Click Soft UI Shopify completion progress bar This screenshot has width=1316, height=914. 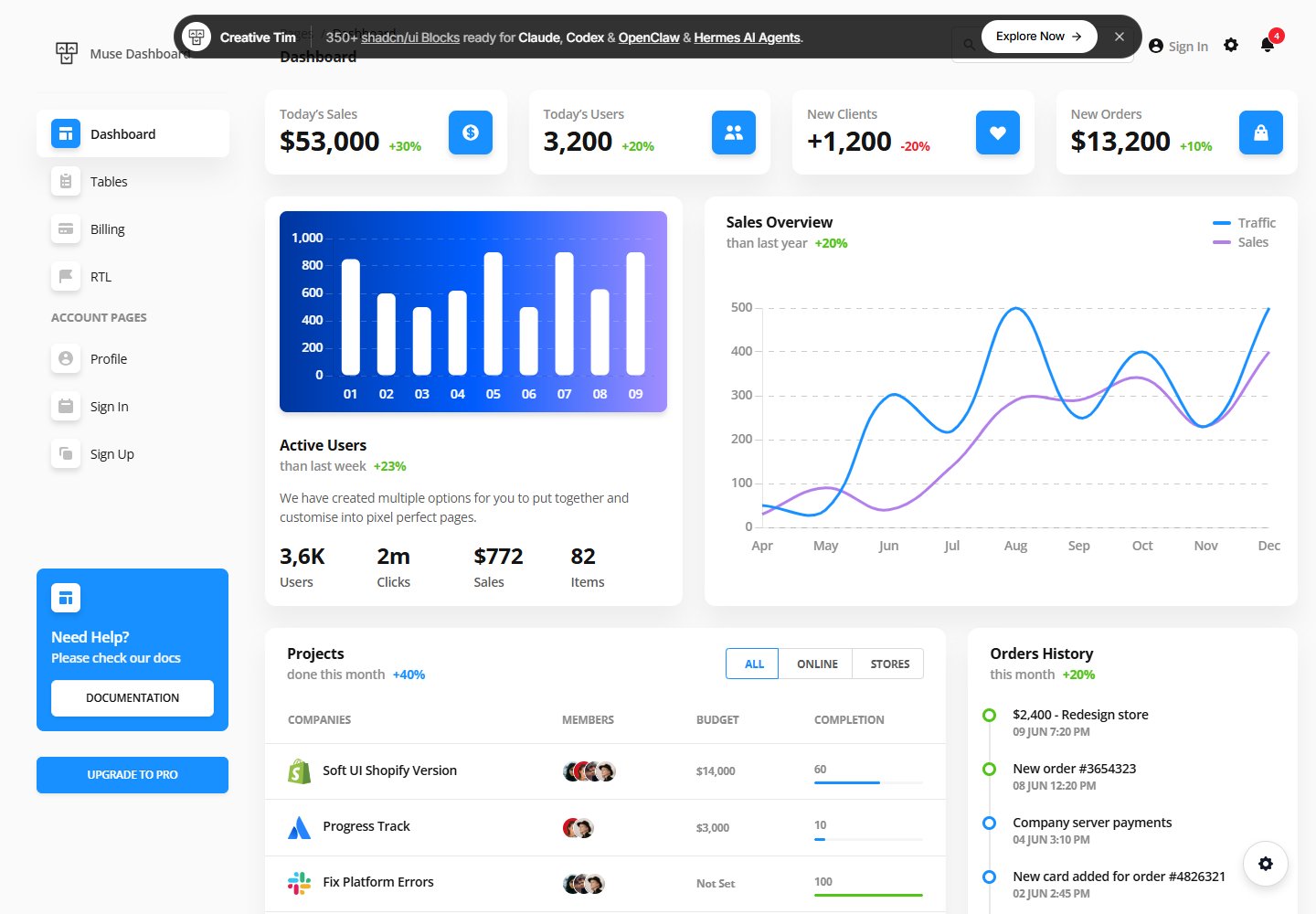coord(868,782)
